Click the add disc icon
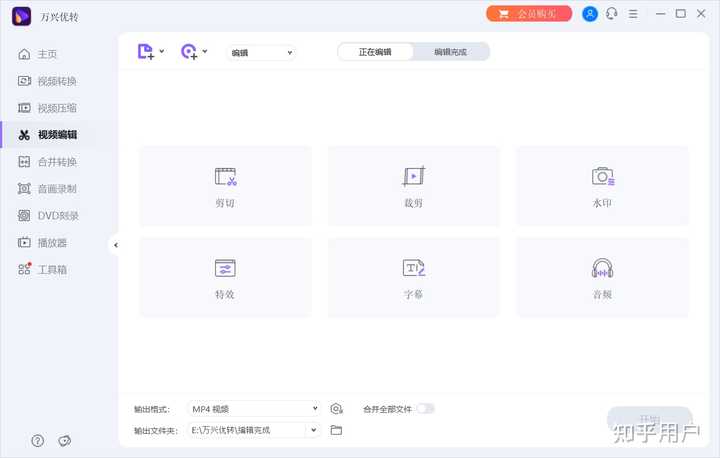This screenshot has height=458, width=720. 189,51
